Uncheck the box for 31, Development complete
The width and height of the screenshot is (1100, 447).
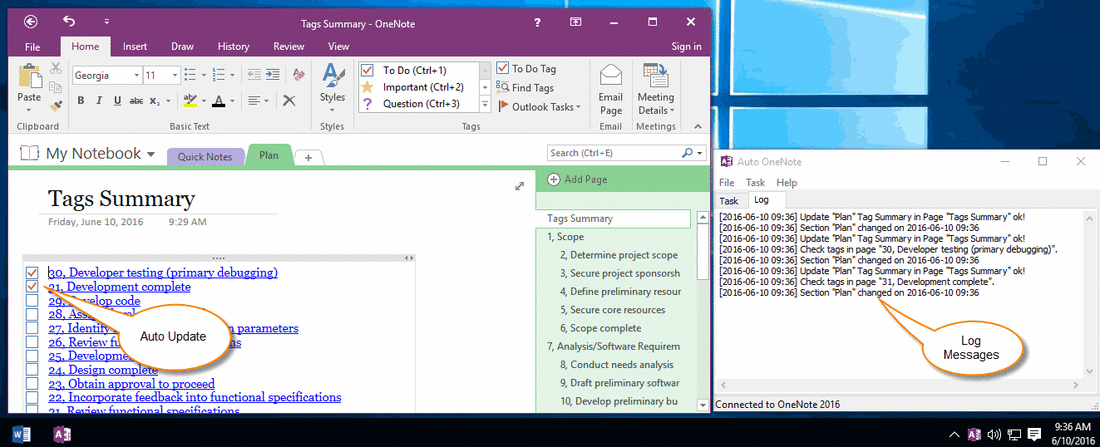(32, 287)
